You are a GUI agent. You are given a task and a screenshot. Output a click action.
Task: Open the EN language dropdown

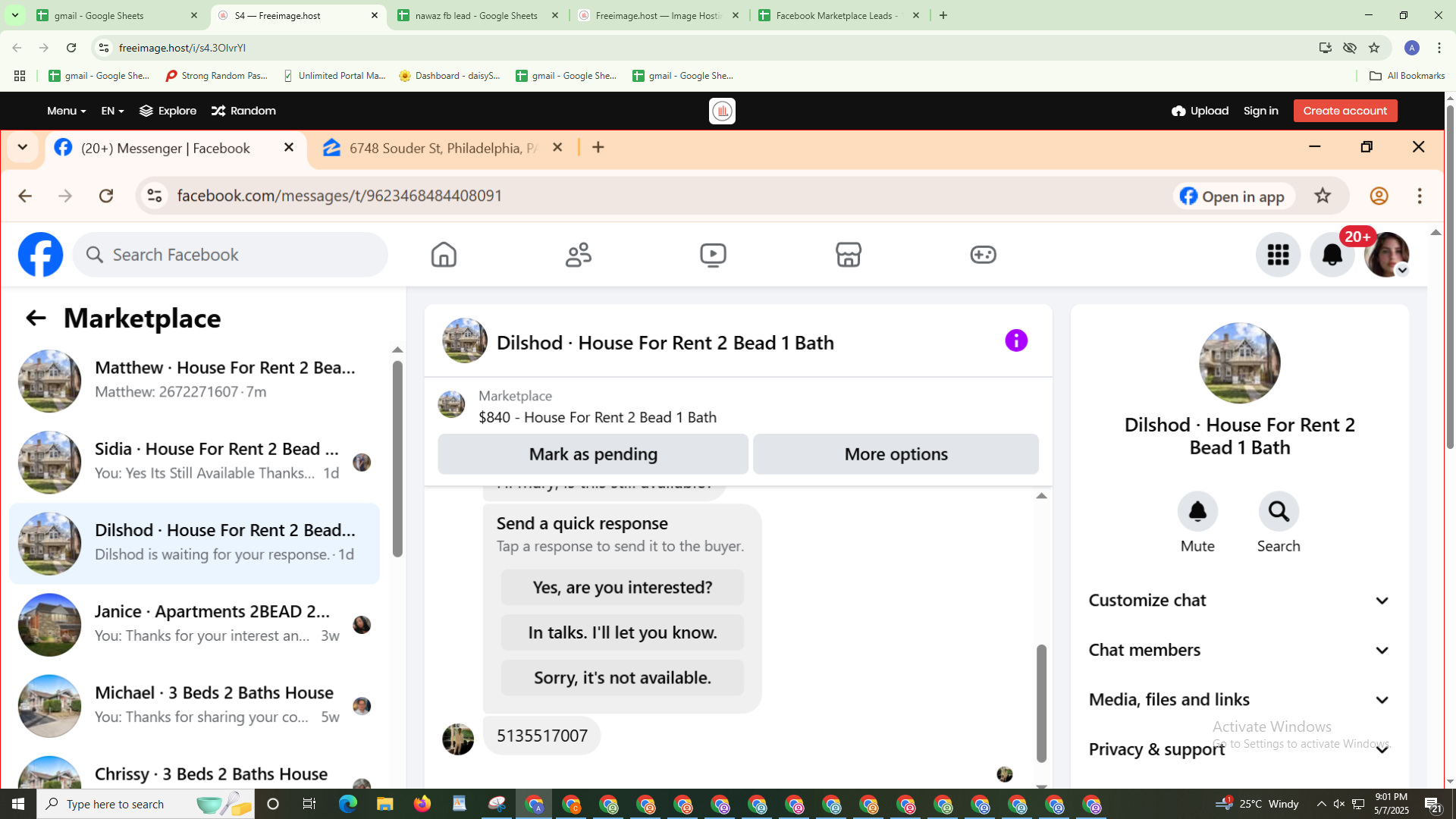112,111
